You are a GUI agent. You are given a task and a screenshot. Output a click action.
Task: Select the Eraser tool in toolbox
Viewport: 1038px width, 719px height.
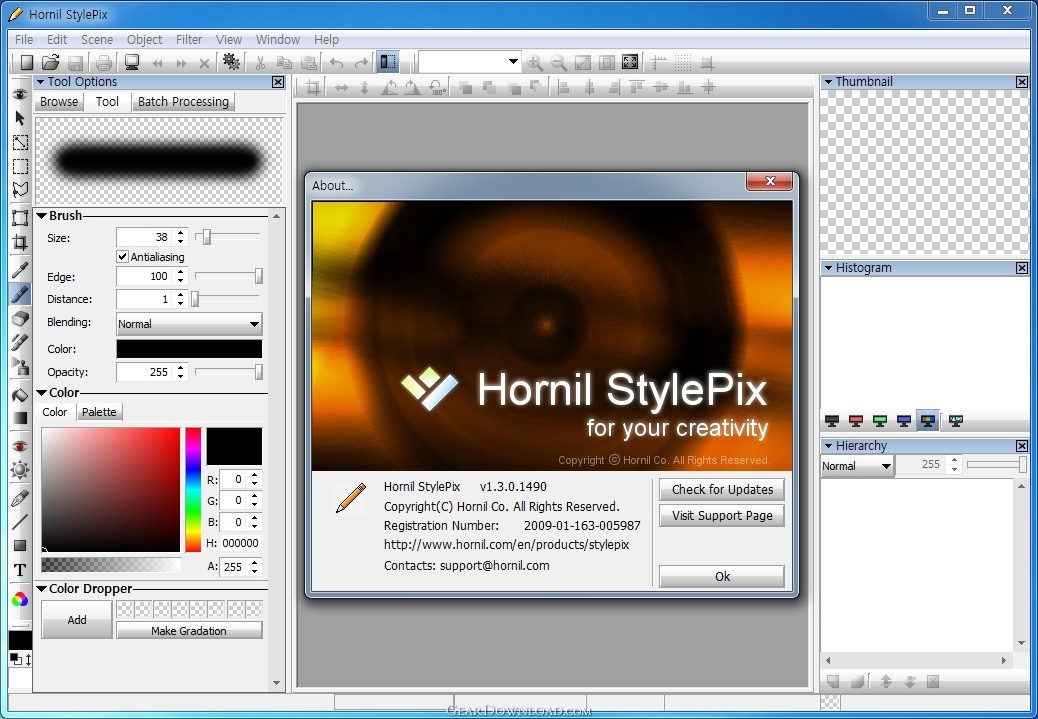coord(20,318)
